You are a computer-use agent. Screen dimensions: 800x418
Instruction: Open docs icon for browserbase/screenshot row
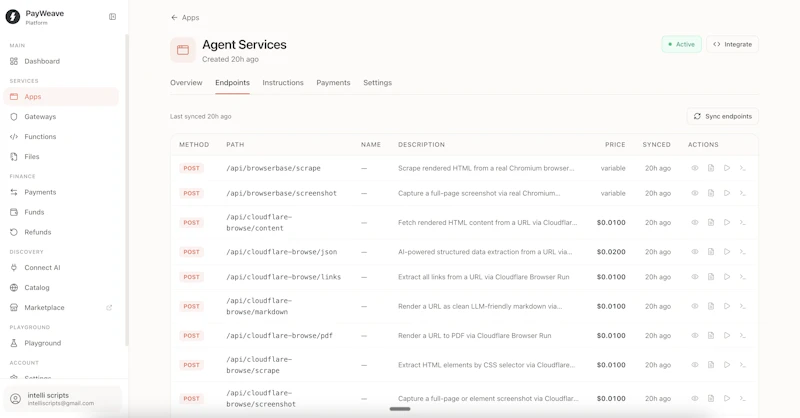tap(711, 193)
